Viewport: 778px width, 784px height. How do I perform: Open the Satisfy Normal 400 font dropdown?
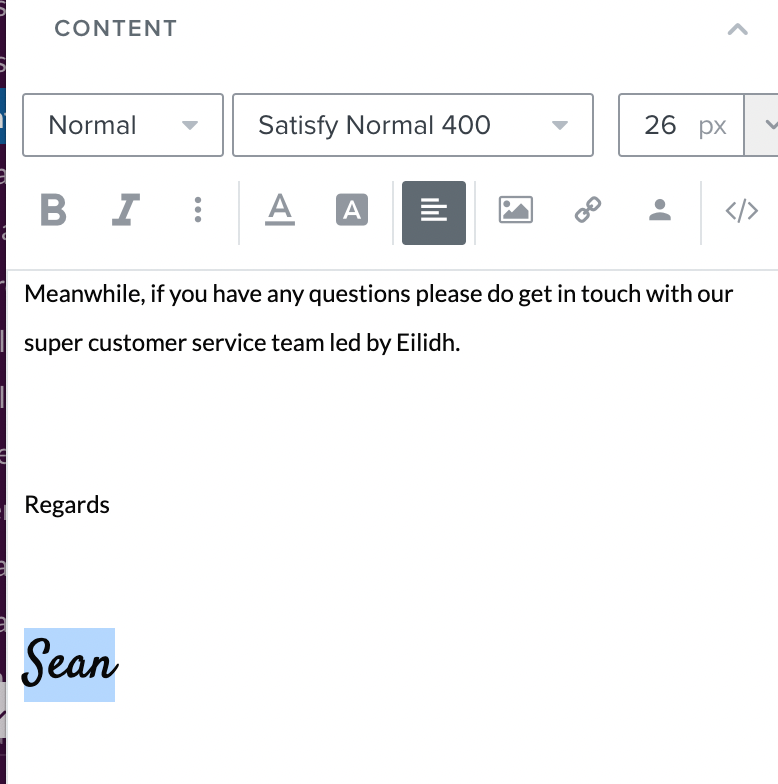coord(413,125)
